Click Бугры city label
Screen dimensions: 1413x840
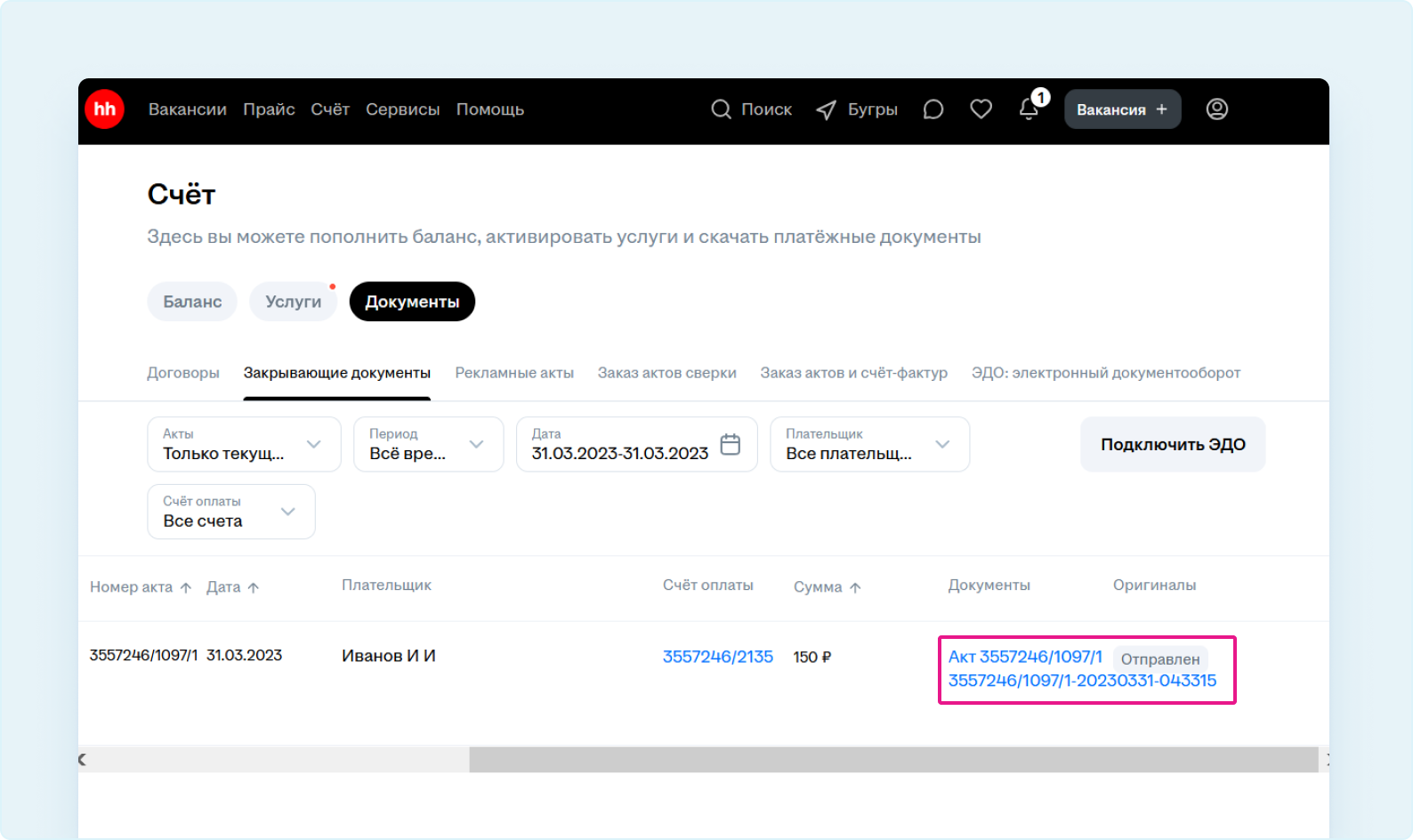(873, 109)
